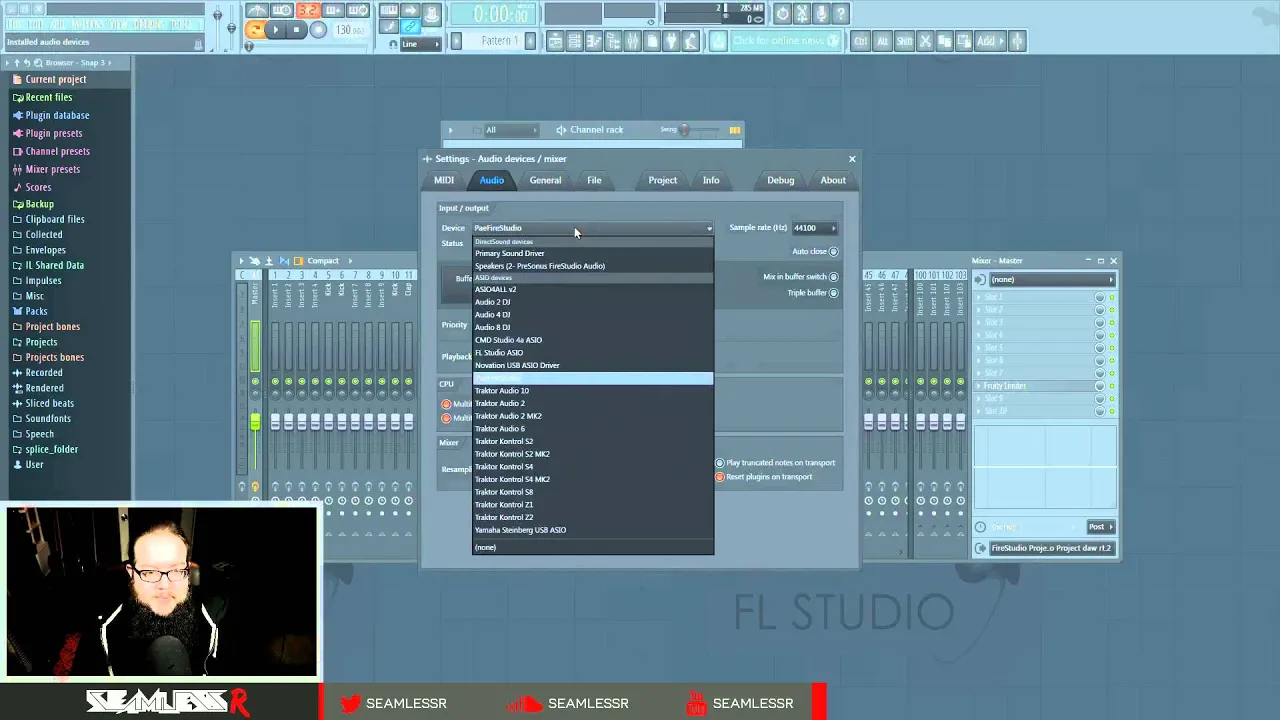
Task: Click the Post button in Mixer Master
Action: pyautogui.click(x=1101, y=527)
